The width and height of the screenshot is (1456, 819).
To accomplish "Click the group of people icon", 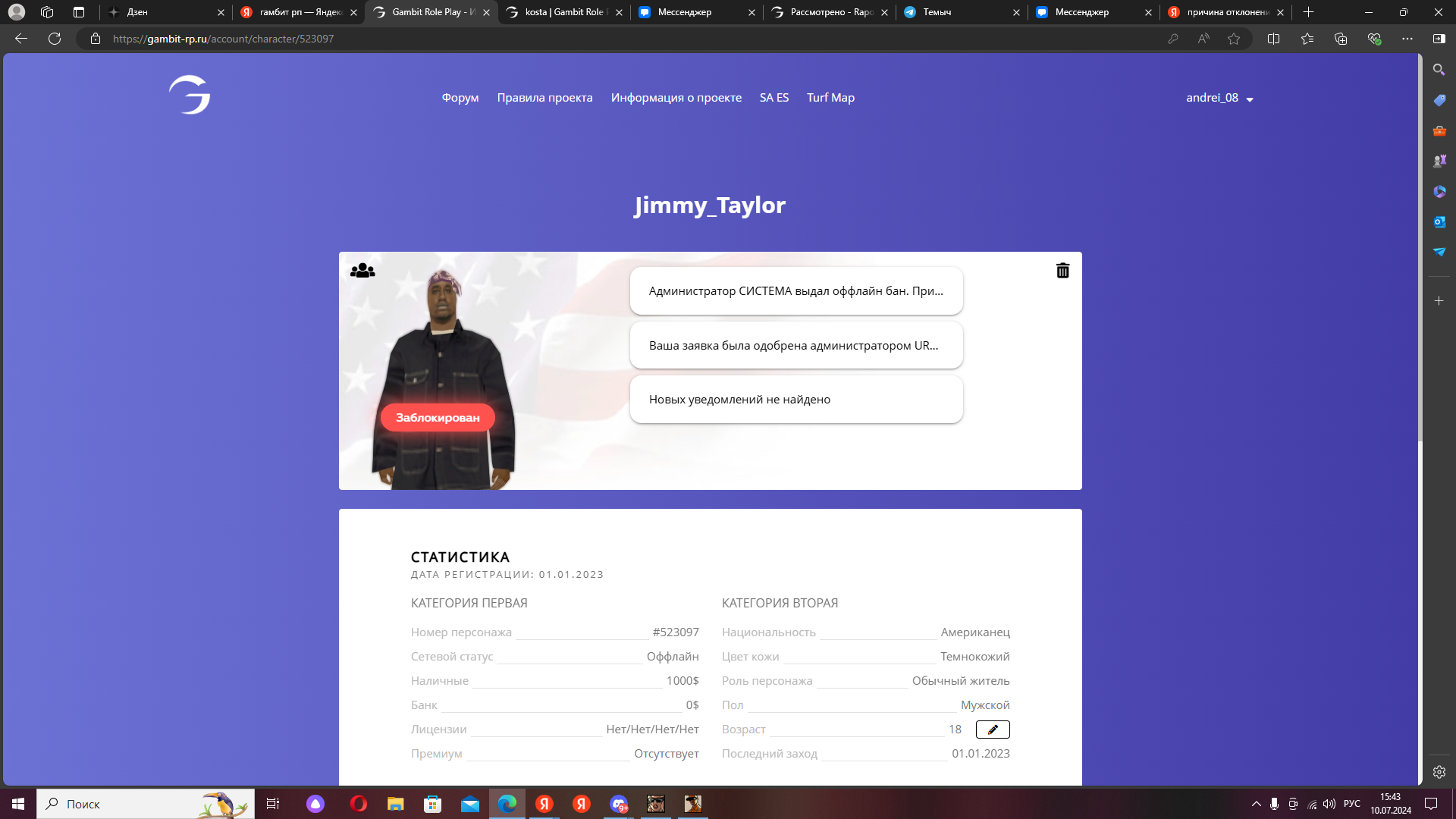I will (x=362, y=271).
